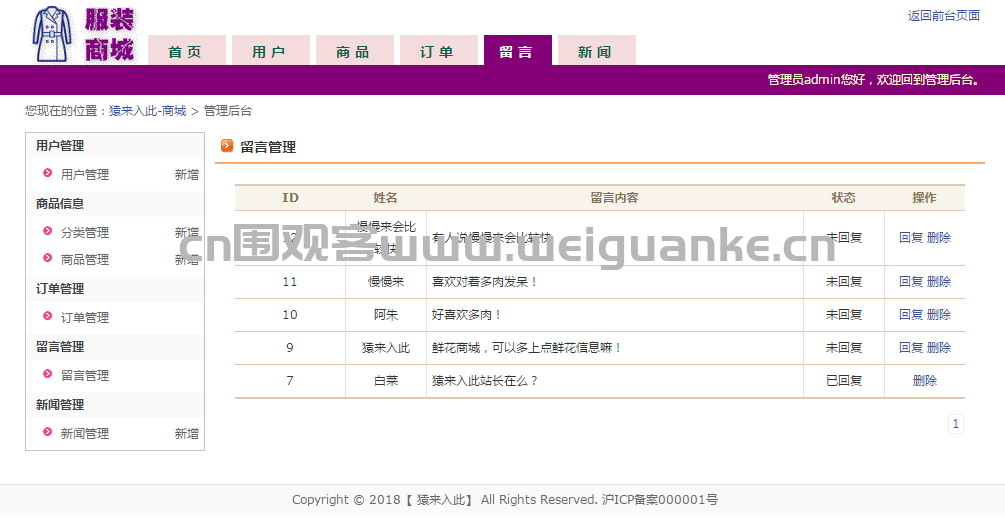Open the 猿来入此-商城 breadcrumb link
The width and height of the screenshot is (1005, 522).
[147, 111]
